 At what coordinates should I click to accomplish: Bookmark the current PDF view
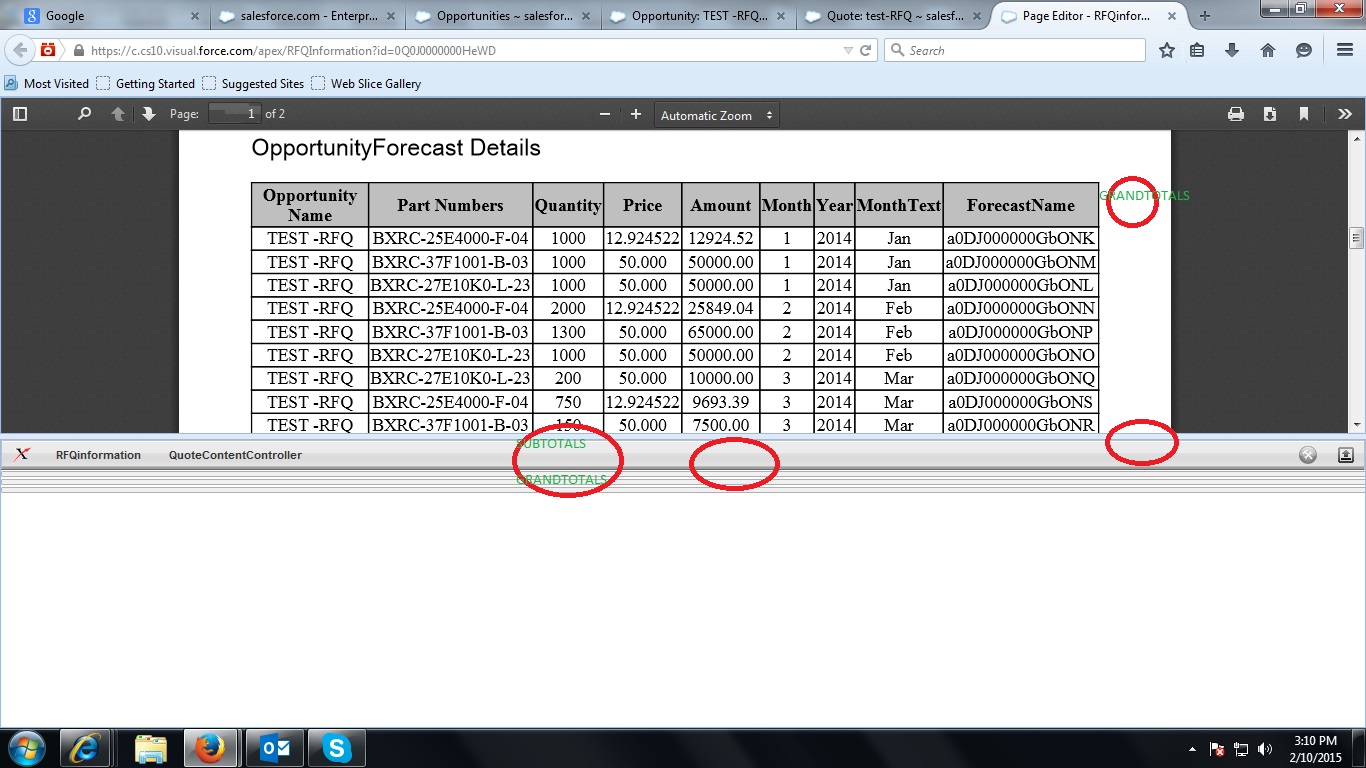click(1304, 114)
